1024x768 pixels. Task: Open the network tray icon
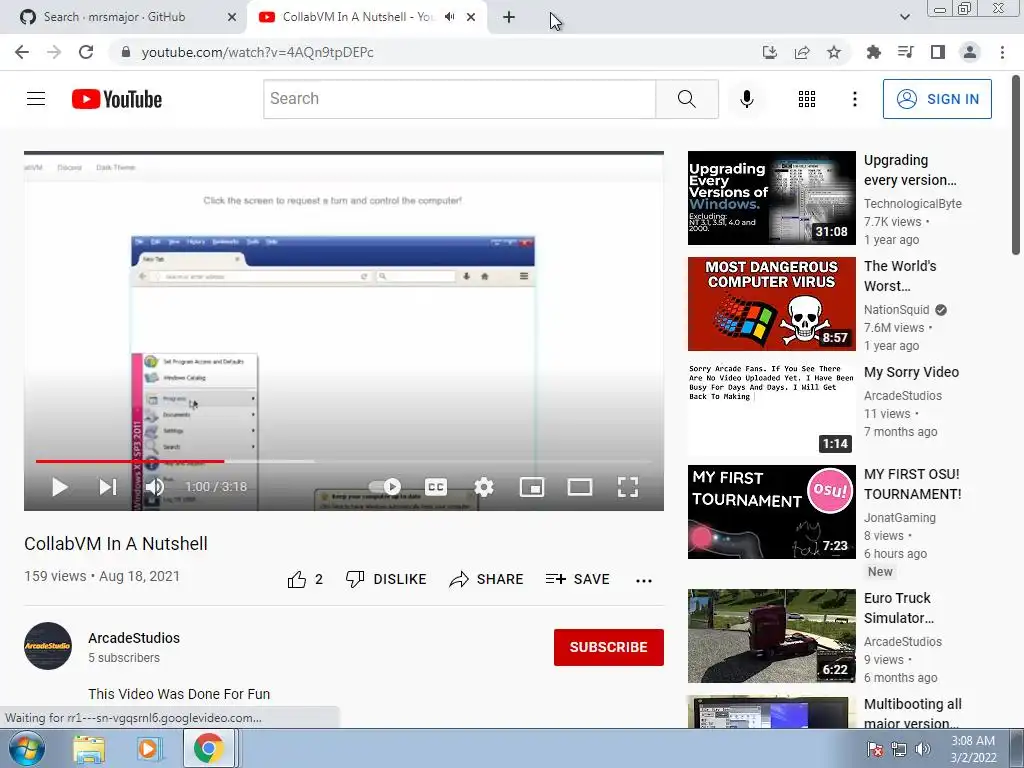tap(899, 750)
